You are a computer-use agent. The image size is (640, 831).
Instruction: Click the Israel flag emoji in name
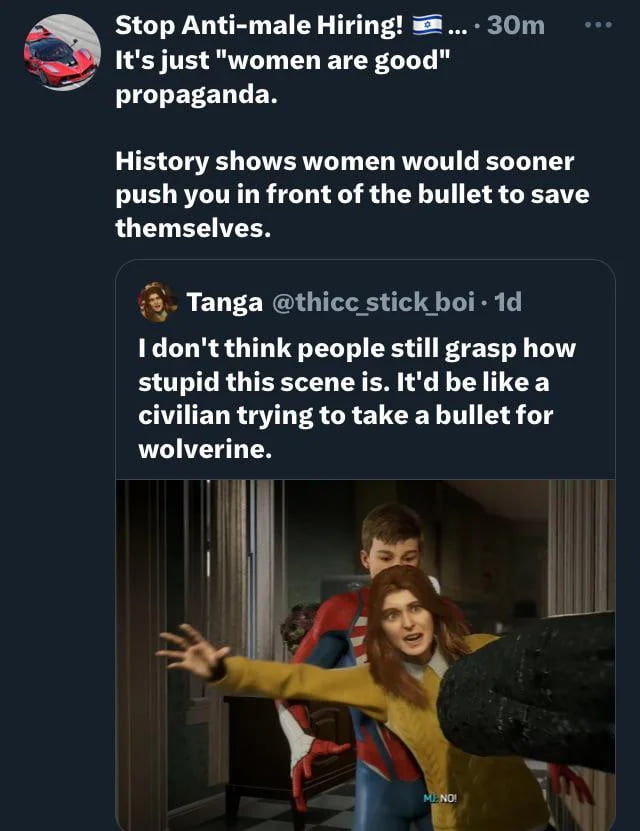pyautogui.click(x=428, y=24)
